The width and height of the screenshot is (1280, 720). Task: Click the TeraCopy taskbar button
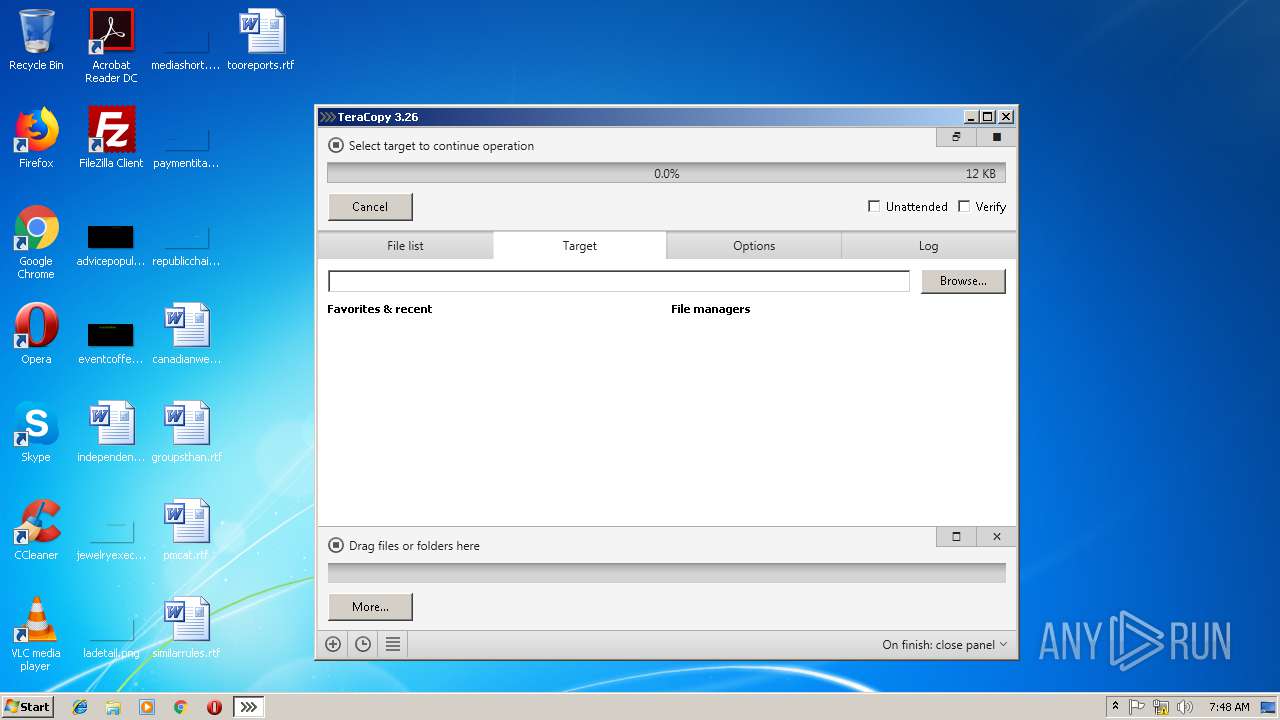pyautogui.click(x=249, y=707)
